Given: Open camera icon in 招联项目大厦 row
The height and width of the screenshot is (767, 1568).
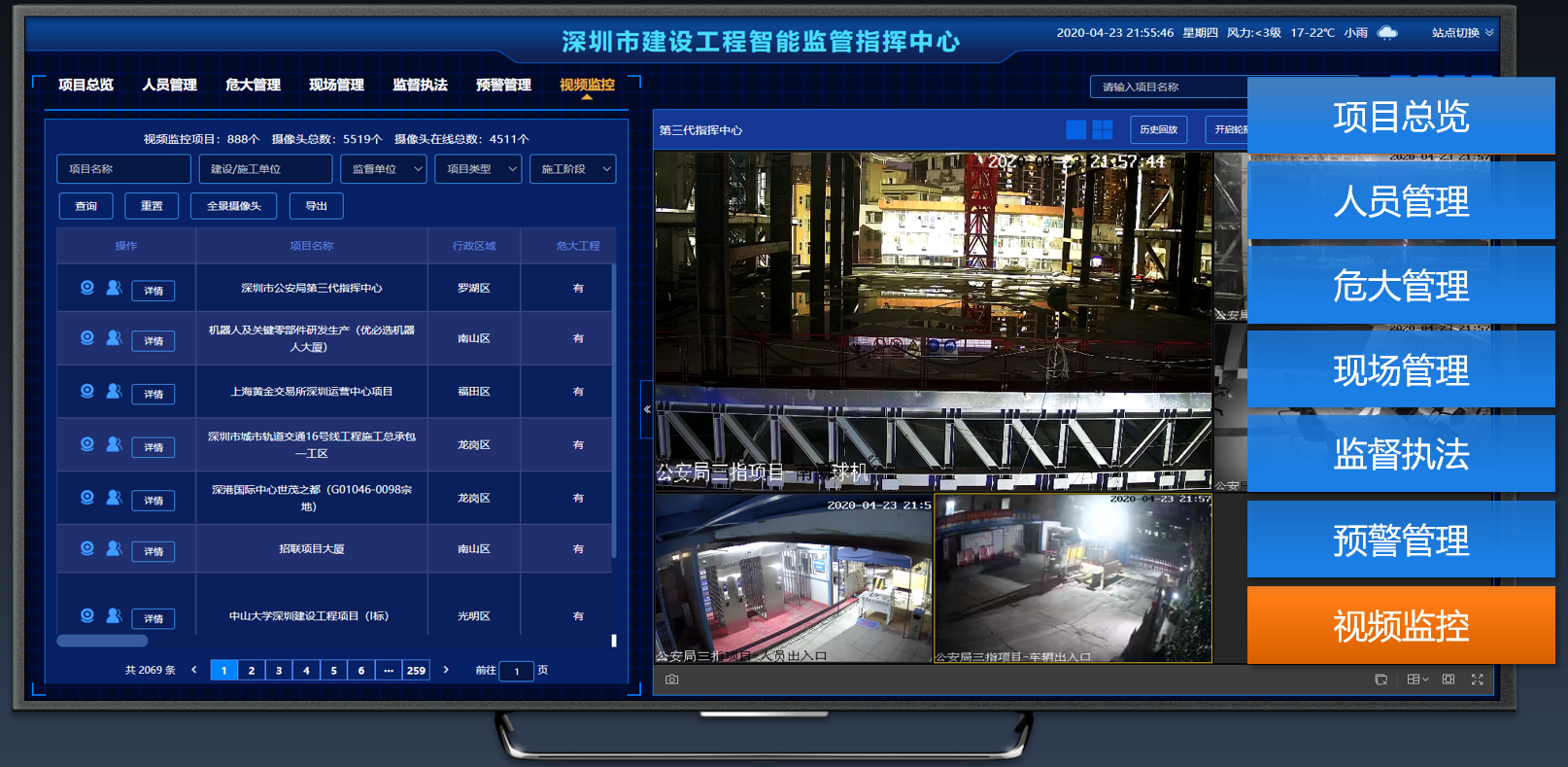Looking at the screenshot, I should [x=87, y=548].
